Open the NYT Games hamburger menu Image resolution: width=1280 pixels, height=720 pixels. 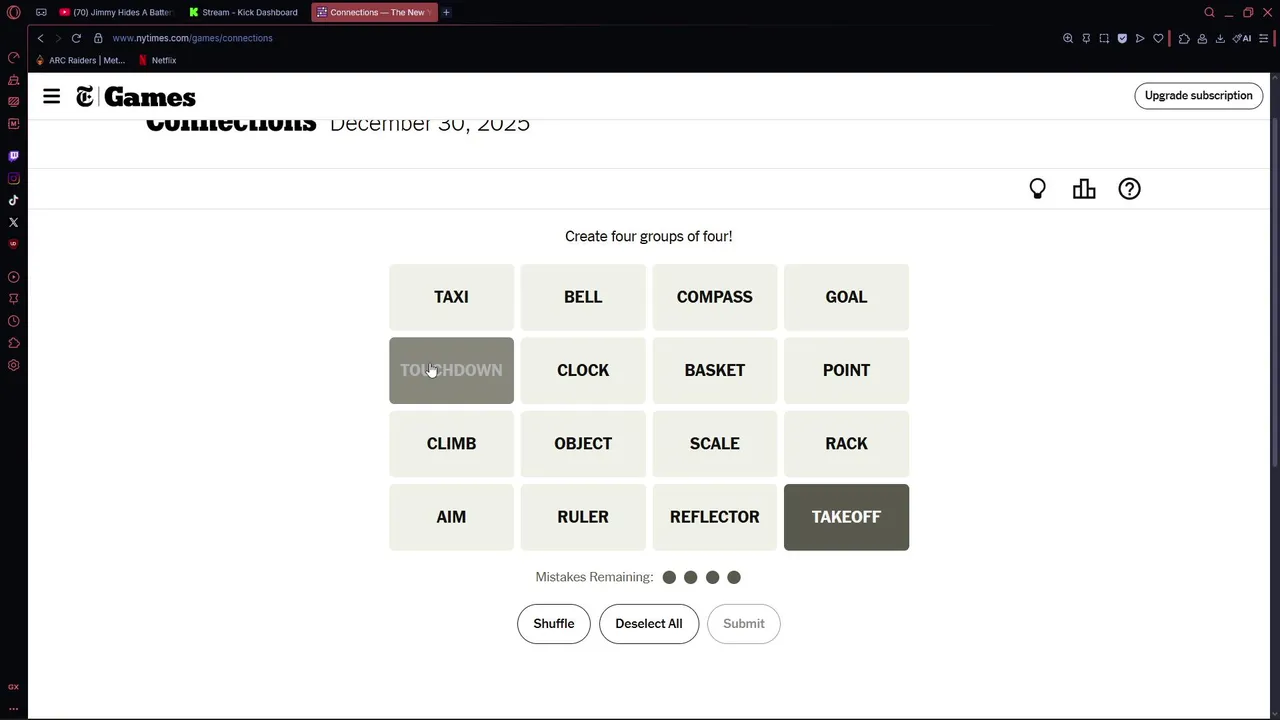(x=52, y=96)
